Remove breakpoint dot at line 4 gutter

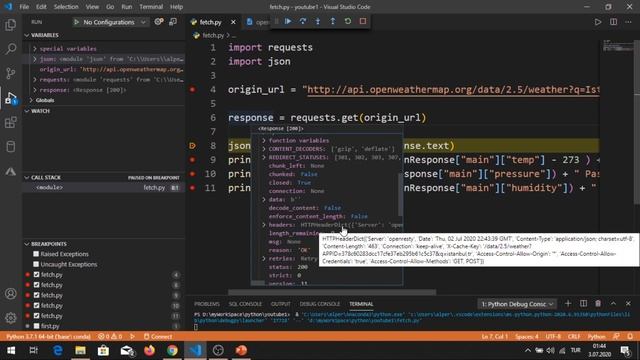pyautogui.click(x=193, y=89)
